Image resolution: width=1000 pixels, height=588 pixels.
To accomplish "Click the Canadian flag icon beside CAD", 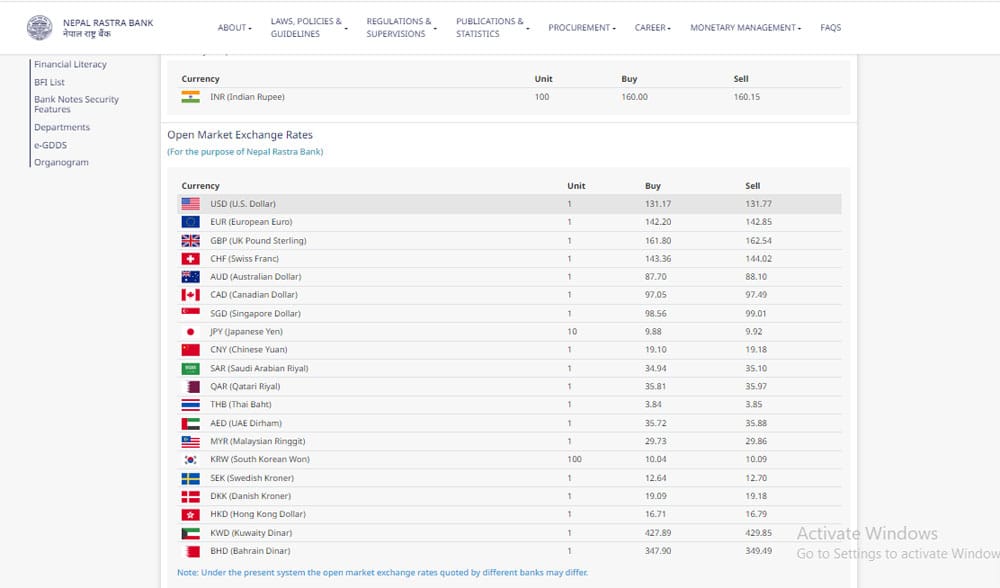I will 190,295.
